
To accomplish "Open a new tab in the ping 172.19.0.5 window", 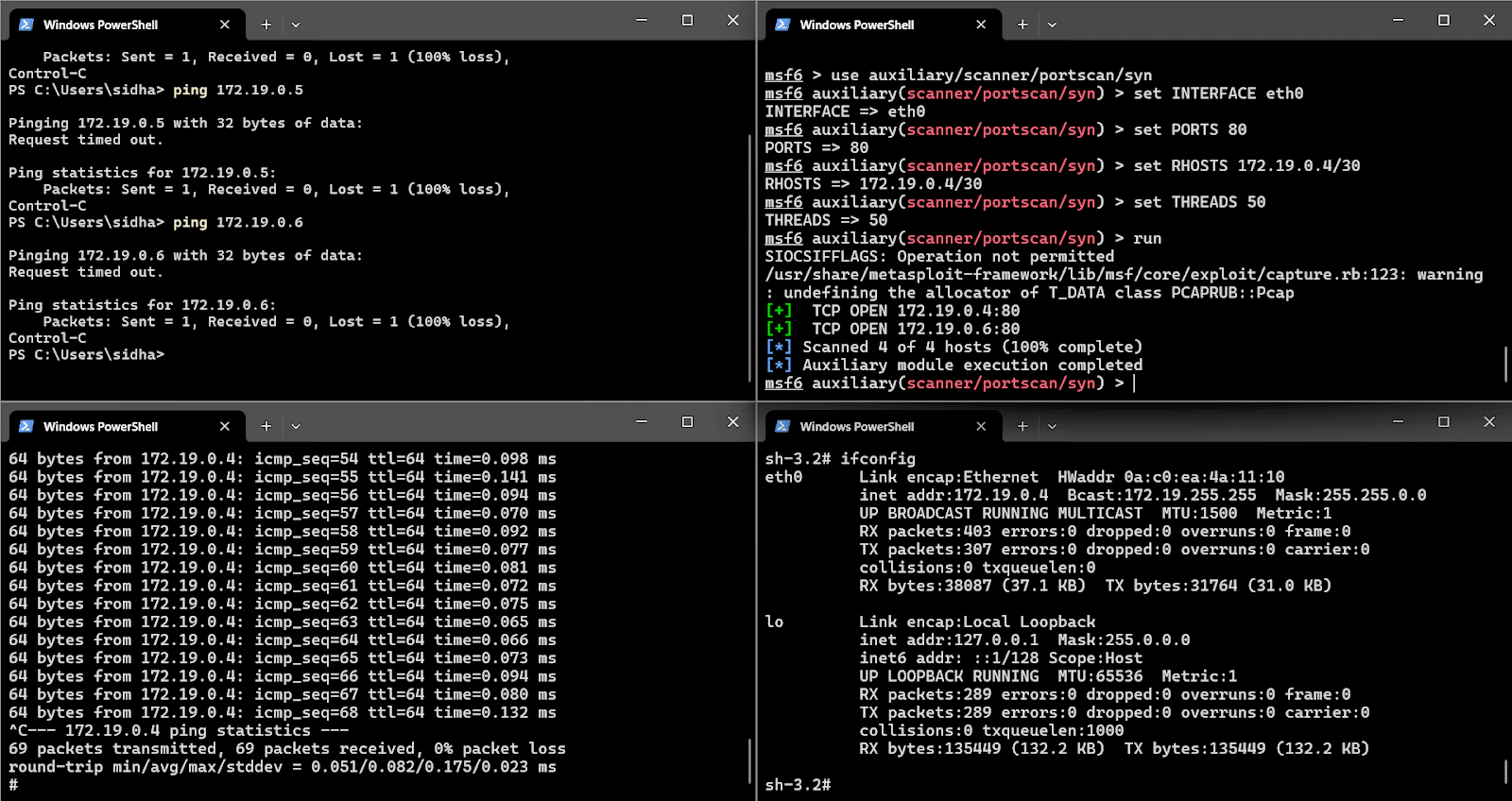I will [x=266, y=25].
